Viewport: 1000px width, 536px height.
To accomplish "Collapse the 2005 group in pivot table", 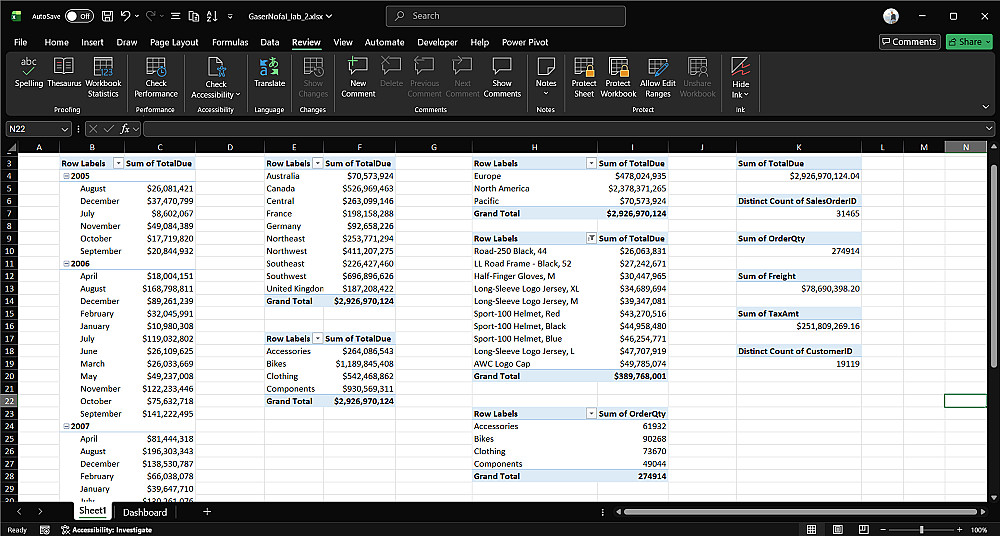I will (x=65, y=176).
